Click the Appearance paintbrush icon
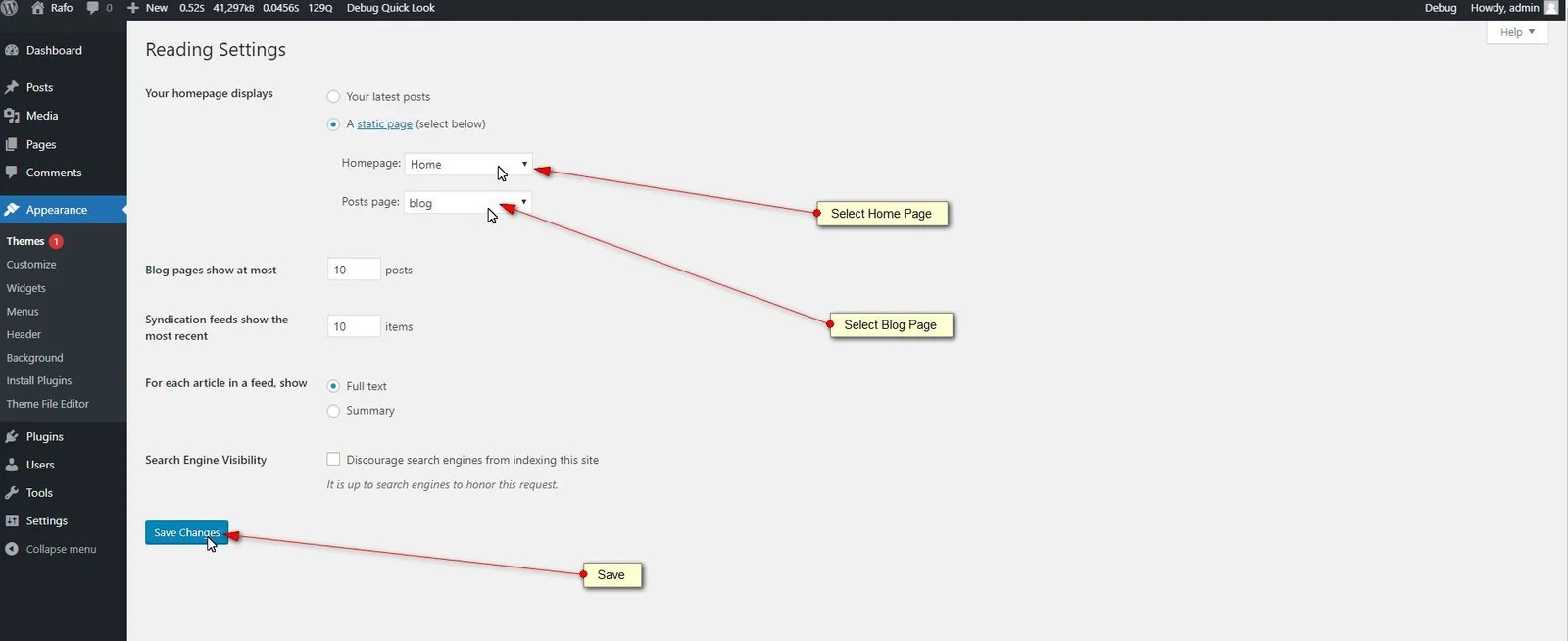 tap(12, 210)
